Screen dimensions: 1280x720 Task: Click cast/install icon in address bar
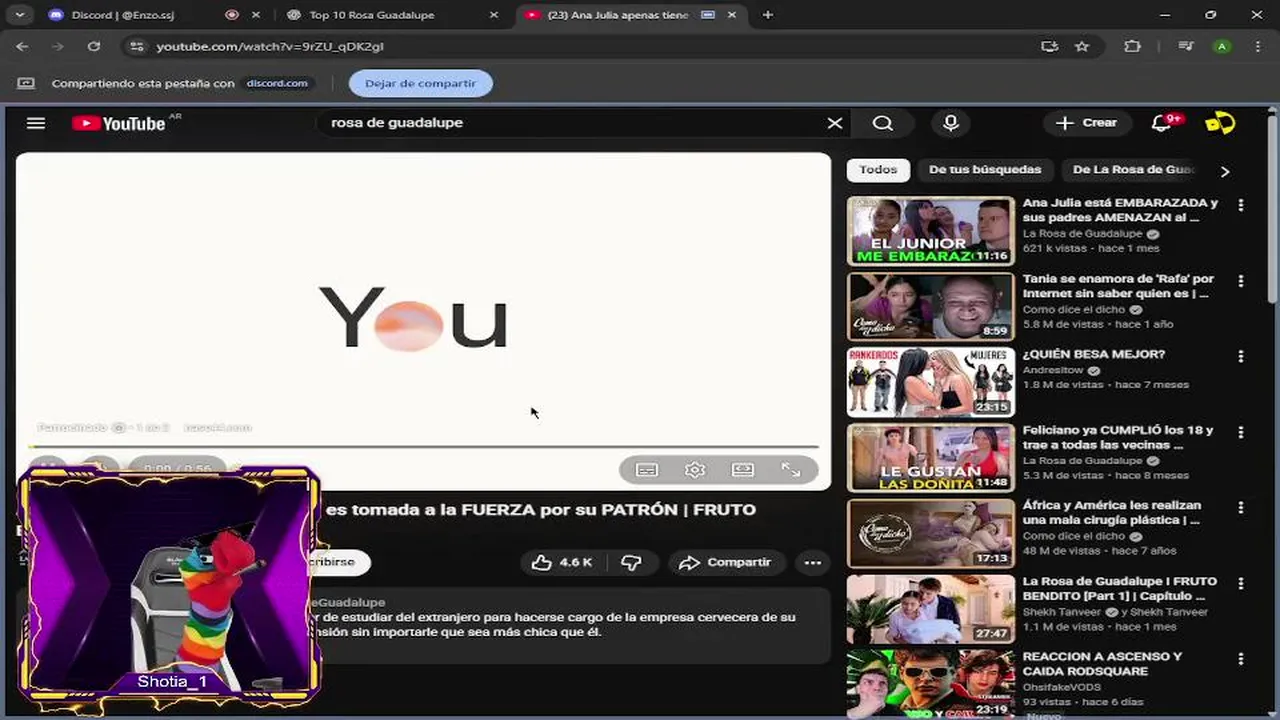(1049, 46)
